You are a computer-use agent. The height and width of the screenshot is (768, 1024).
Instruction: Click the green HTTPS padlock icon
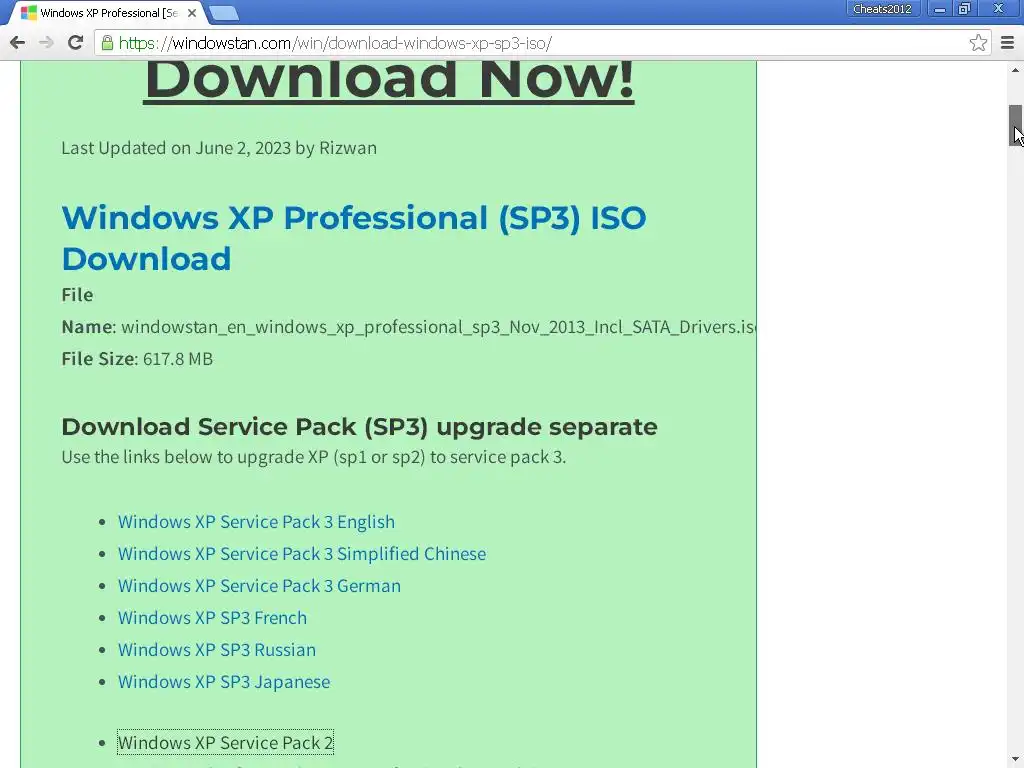coord(107,43)
